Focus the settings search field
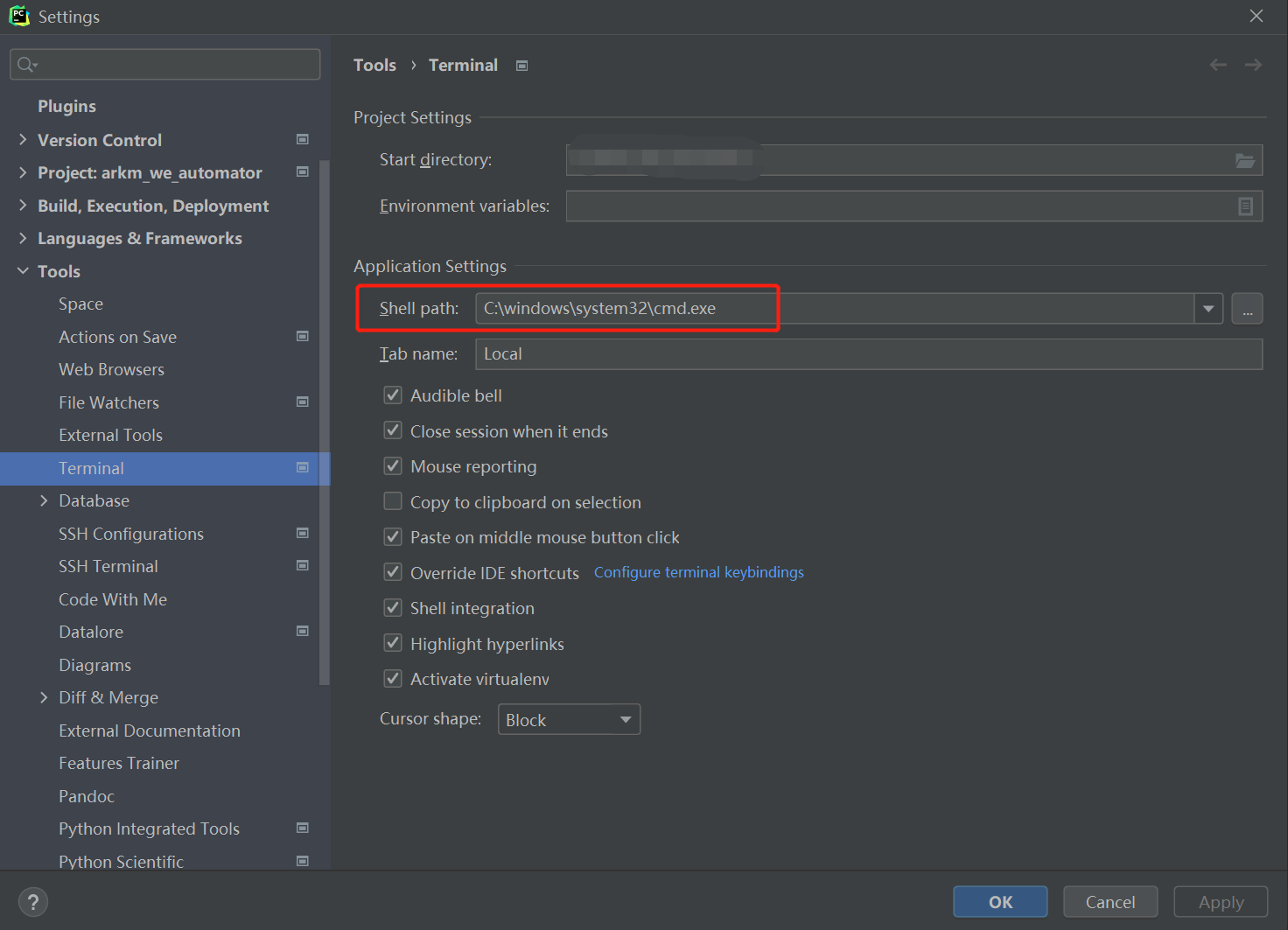Viewport: 1288px width, 930px height. click(165, 65)
